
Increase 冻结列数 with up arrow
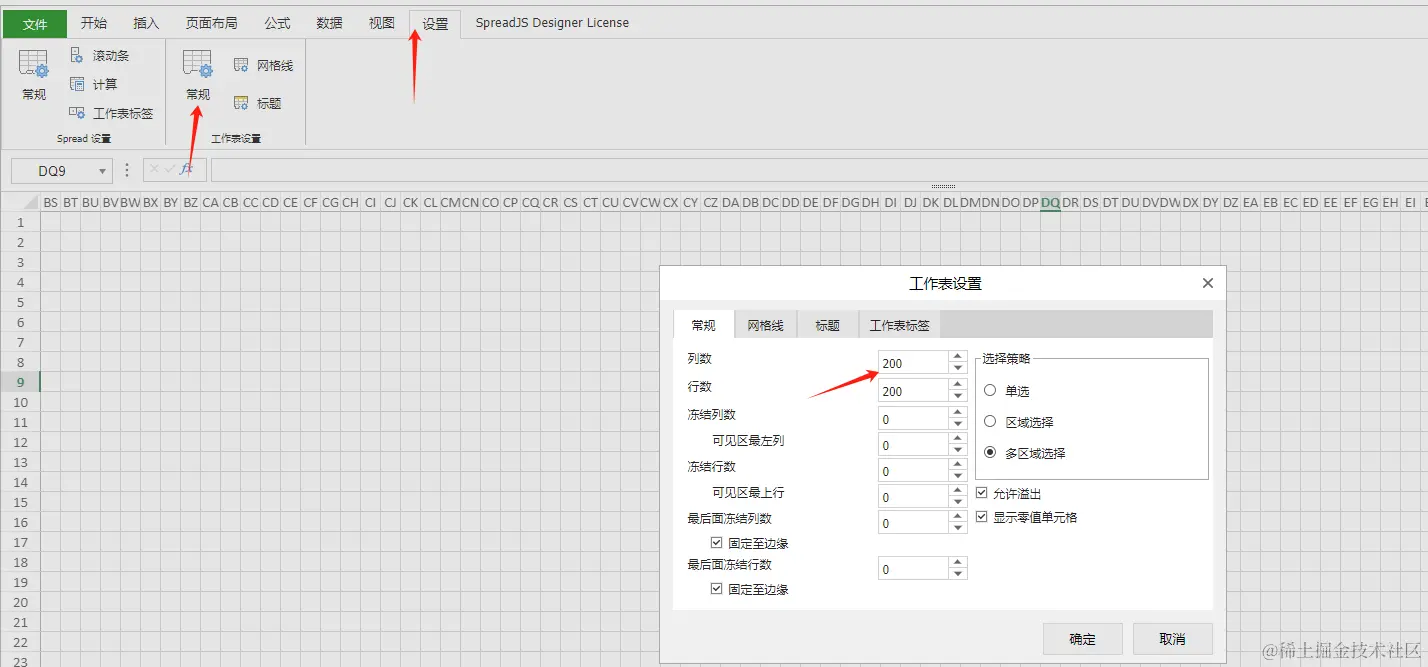tap(958, 413)
